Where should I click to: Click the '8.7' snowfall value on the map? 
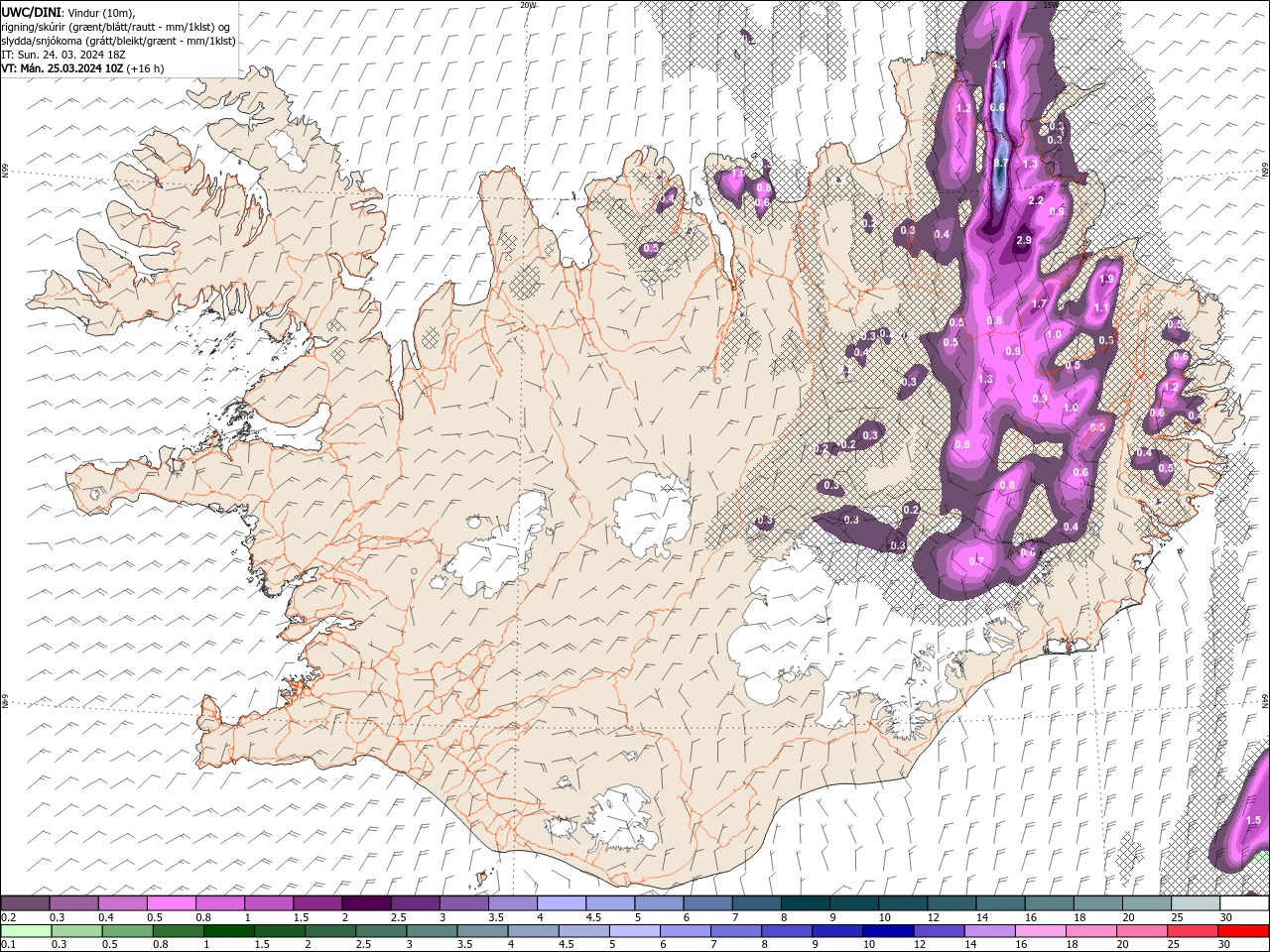tap(1001, 163)
